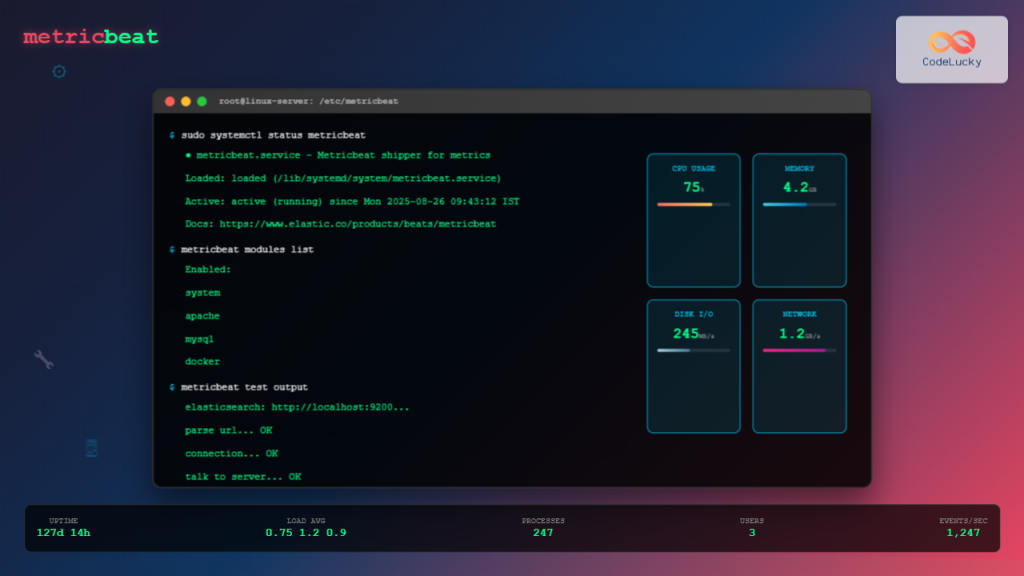
Task: Click the small server icon near bottom left
Action: point(91,448)
